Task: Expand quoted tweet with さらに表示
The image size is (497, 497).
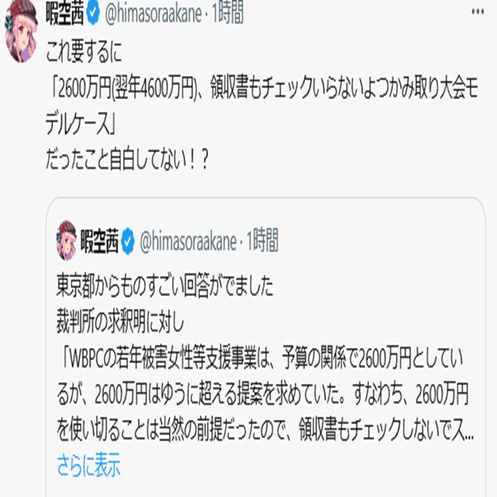Action: tap(88, 465)
